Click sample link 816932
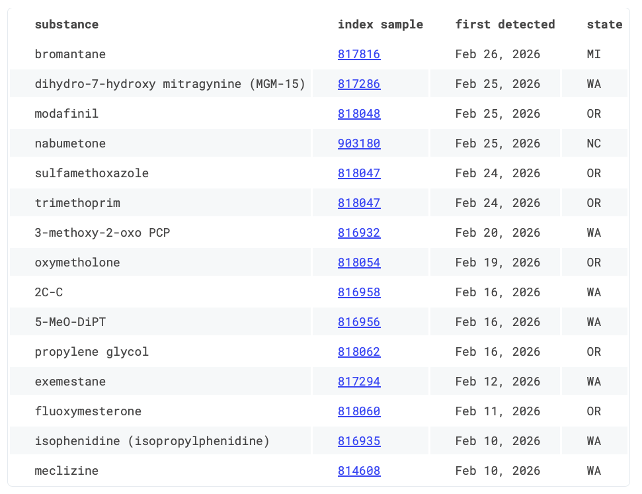 [358, 233]
